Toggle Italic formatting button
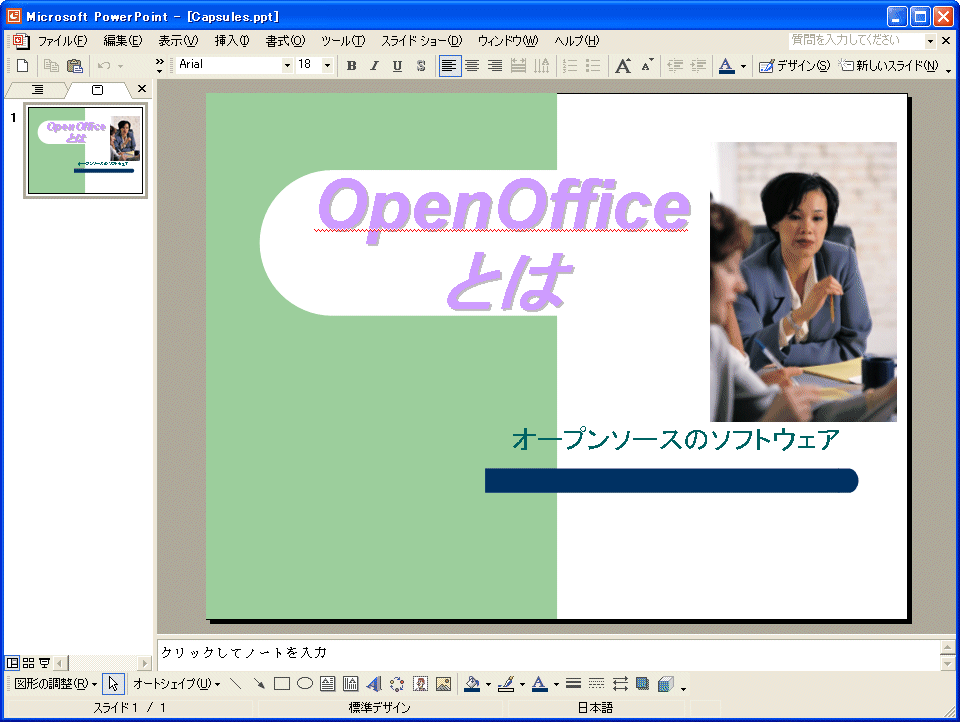Viewport: 960px width, 722px height. click(x=374, y=66)
